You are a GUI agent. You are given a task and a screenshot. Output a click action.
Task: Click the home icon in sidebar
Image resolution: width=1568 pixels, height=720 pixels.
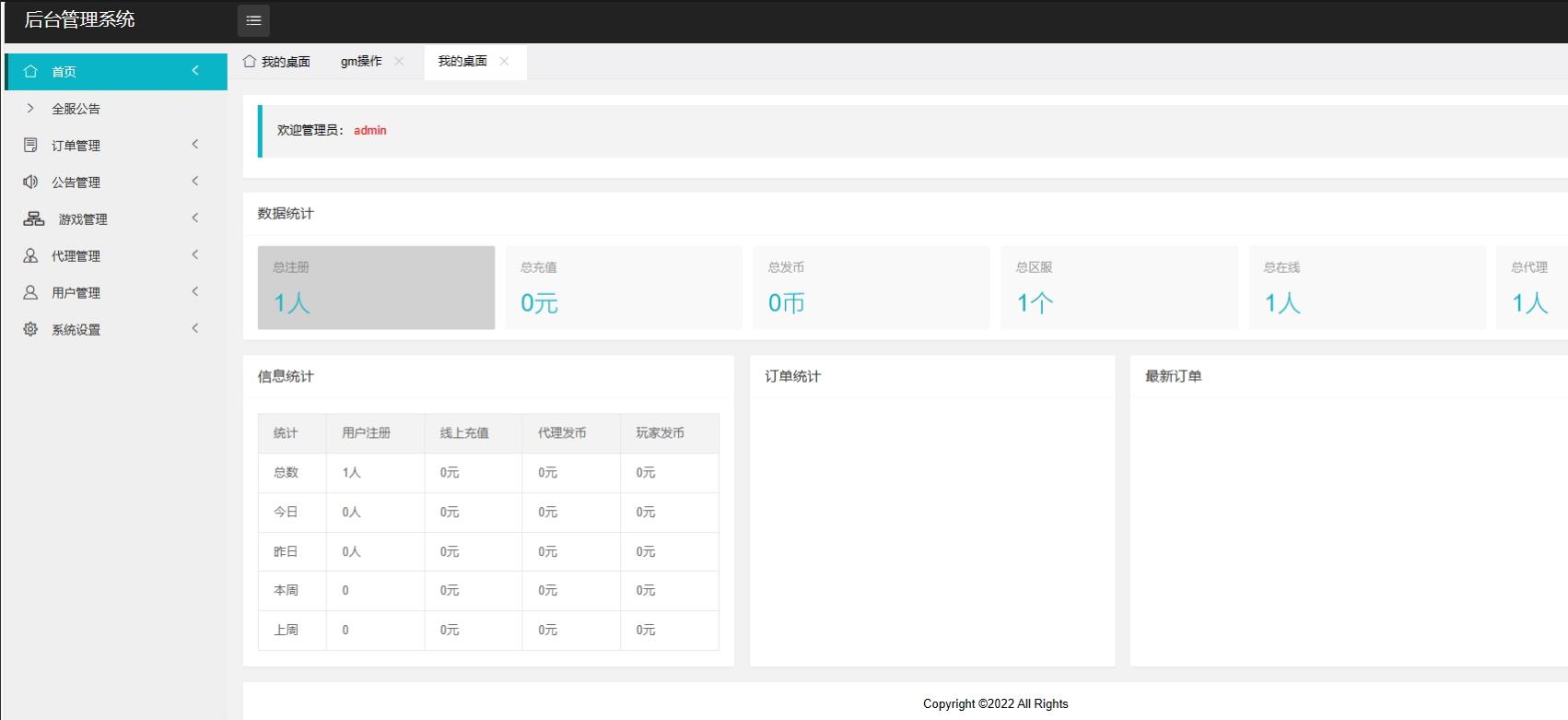coord(30,71)
